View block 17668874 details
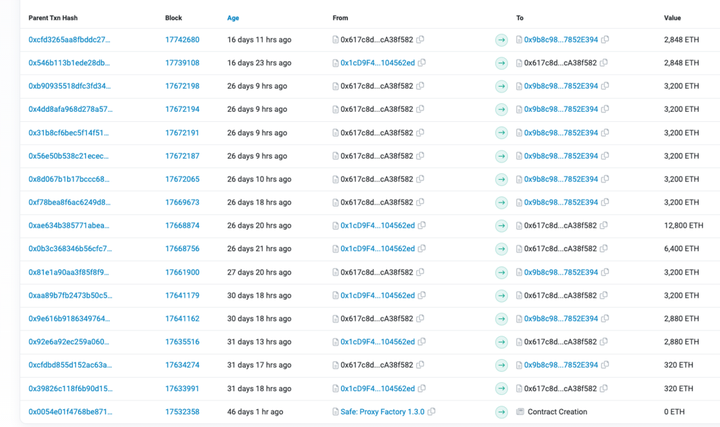Image resolution: width=720 pixels, height=427 pixels. point(182,225)
